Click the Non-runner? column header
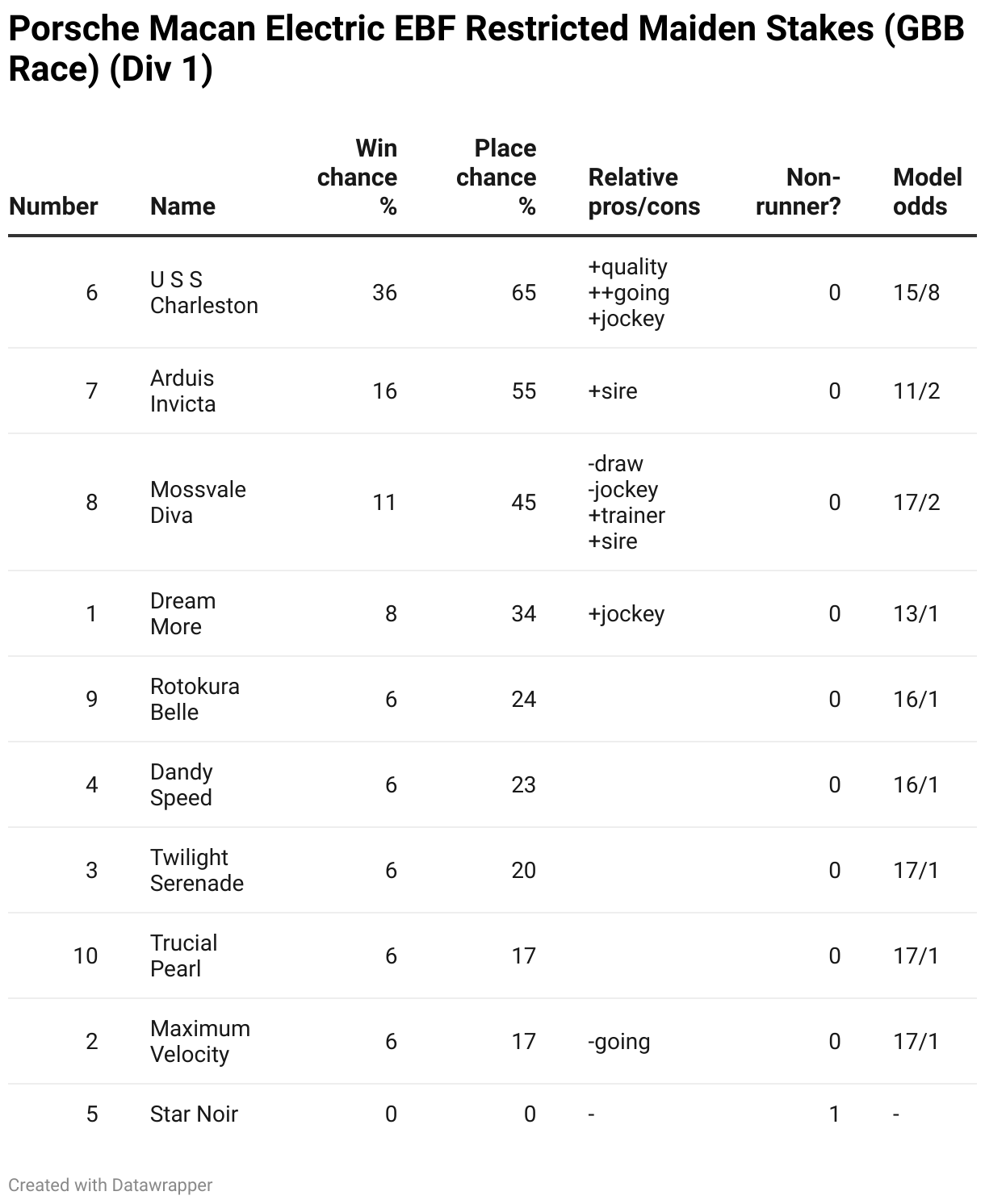The image size is (985, 1204). tap(798, 191)
